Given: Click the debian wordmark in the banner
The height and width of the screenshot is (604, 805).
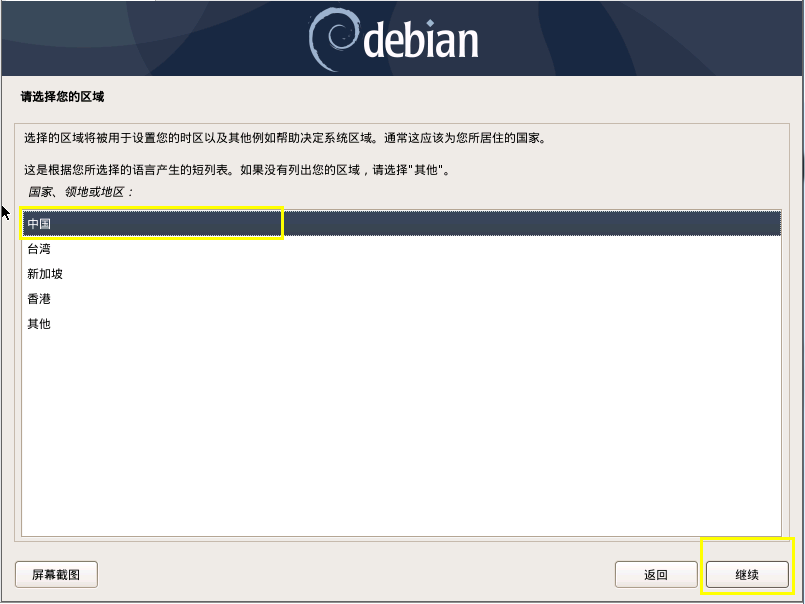Looking at the screenshot, I should coord(421,40).
